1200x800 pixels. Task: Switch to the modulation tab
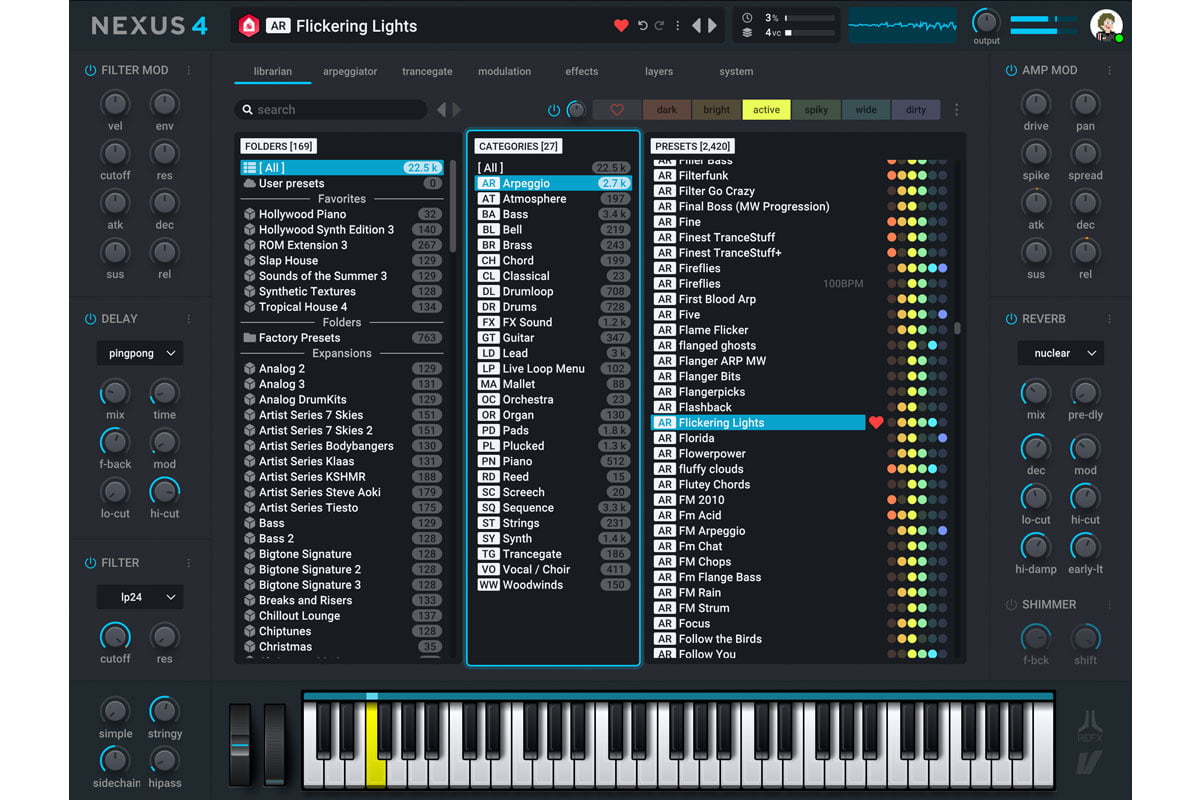click(505, 72)
